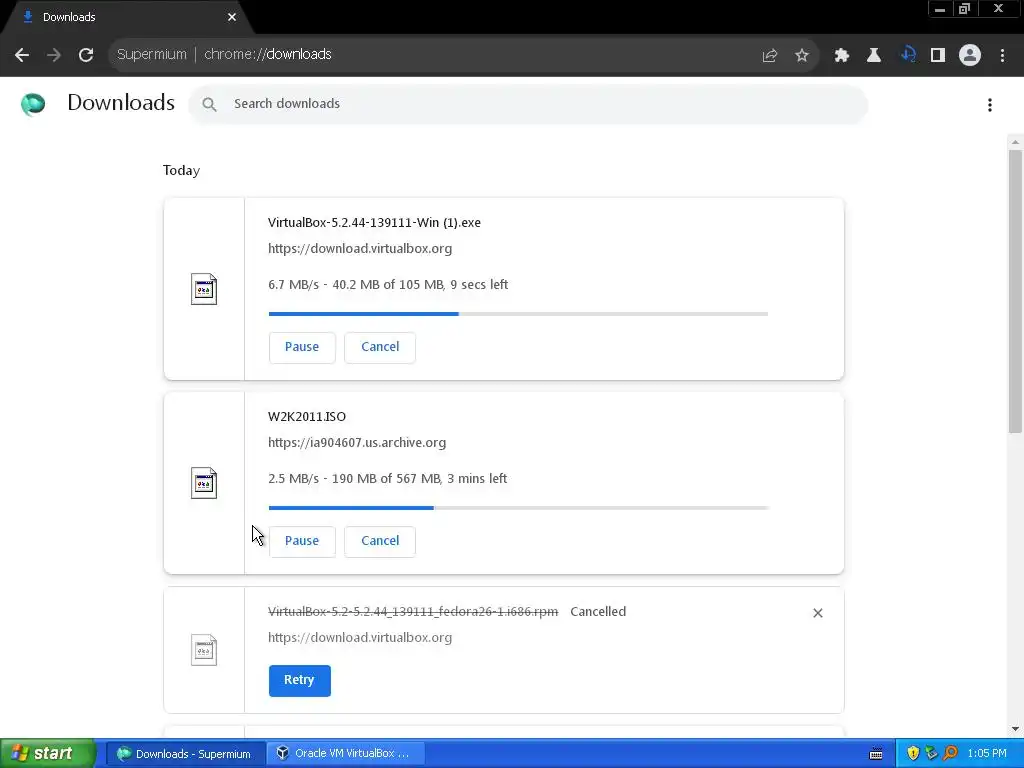Click the W2K2011.ISO progress bar
The width and height of the screenshot is (1024, 768).
pyautogui.click(x=518, y=508)
